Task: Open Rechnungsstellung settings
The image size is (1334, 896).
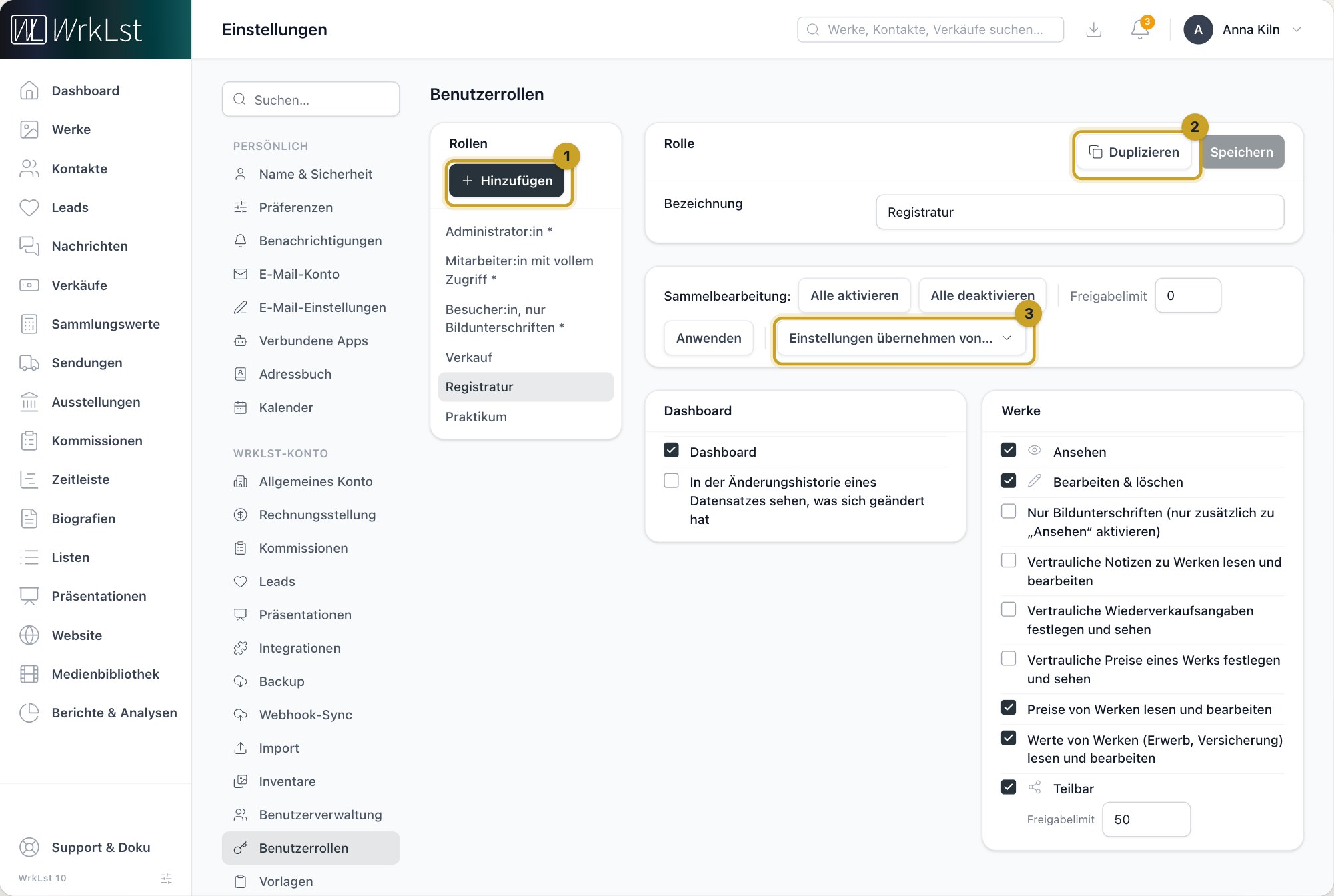Action: pos(311,515)
